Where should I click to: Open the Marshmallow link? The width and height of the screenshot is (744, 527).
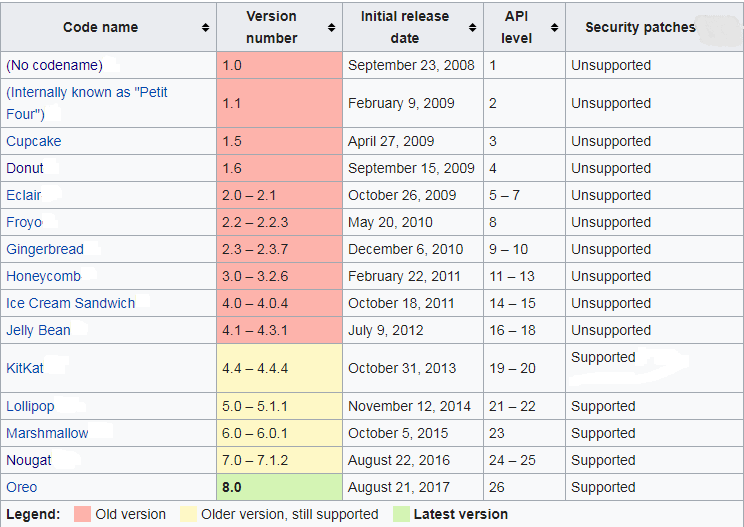coord(47,433)
